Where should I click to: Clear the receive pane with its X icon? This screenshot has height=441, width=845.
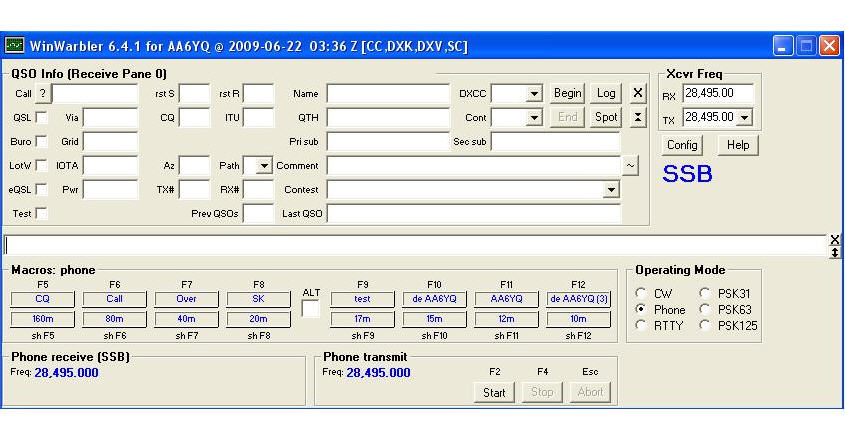click(x=835, y=239)
